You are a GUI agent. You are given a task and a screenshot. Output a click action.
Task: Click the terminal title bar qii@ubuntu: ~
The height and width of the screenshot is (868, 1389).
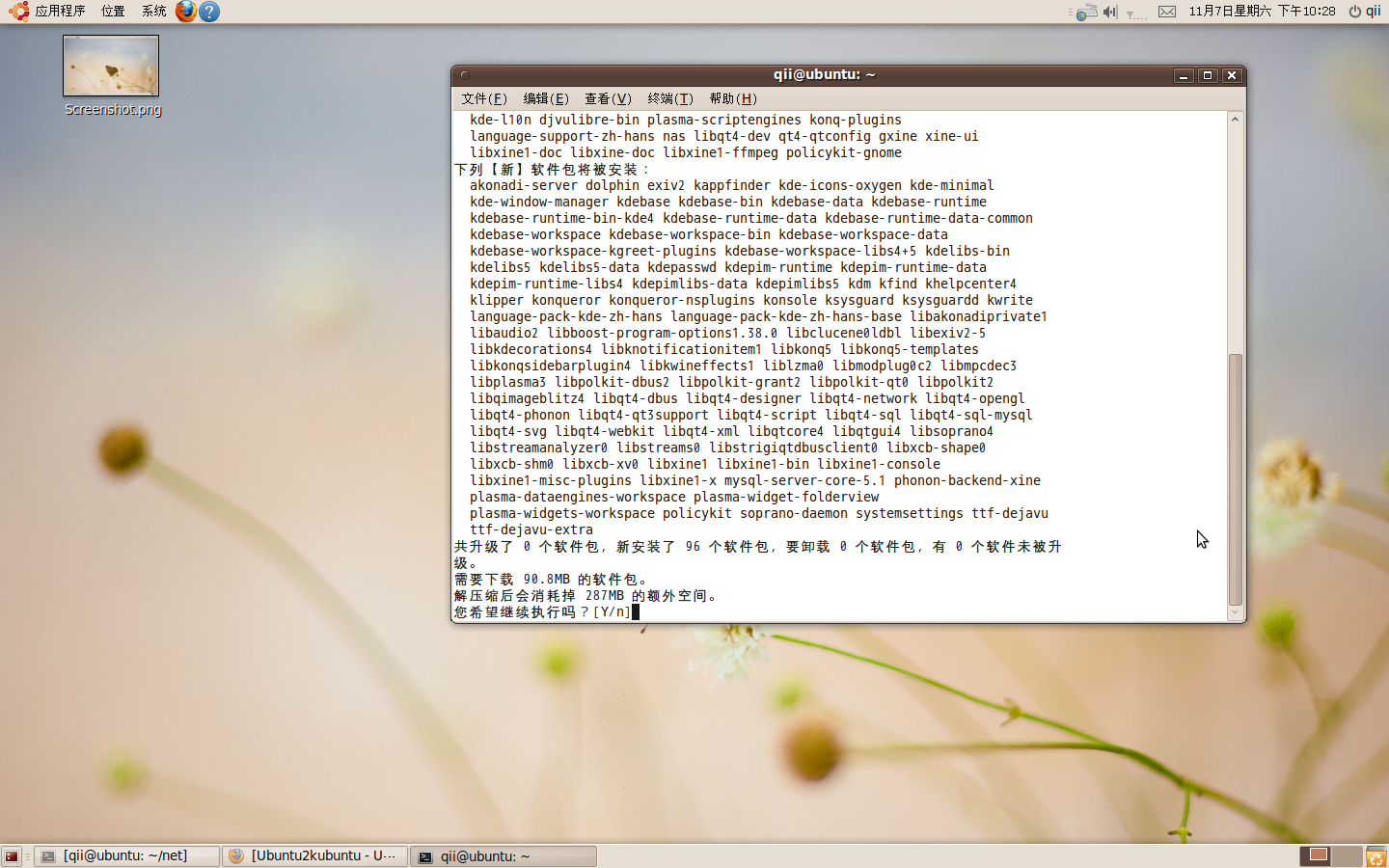tap(825, 74)
